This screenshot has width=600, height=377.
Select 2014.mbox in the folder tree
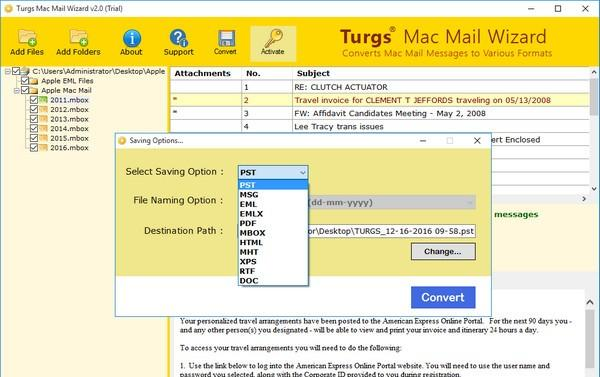[69, 129]
